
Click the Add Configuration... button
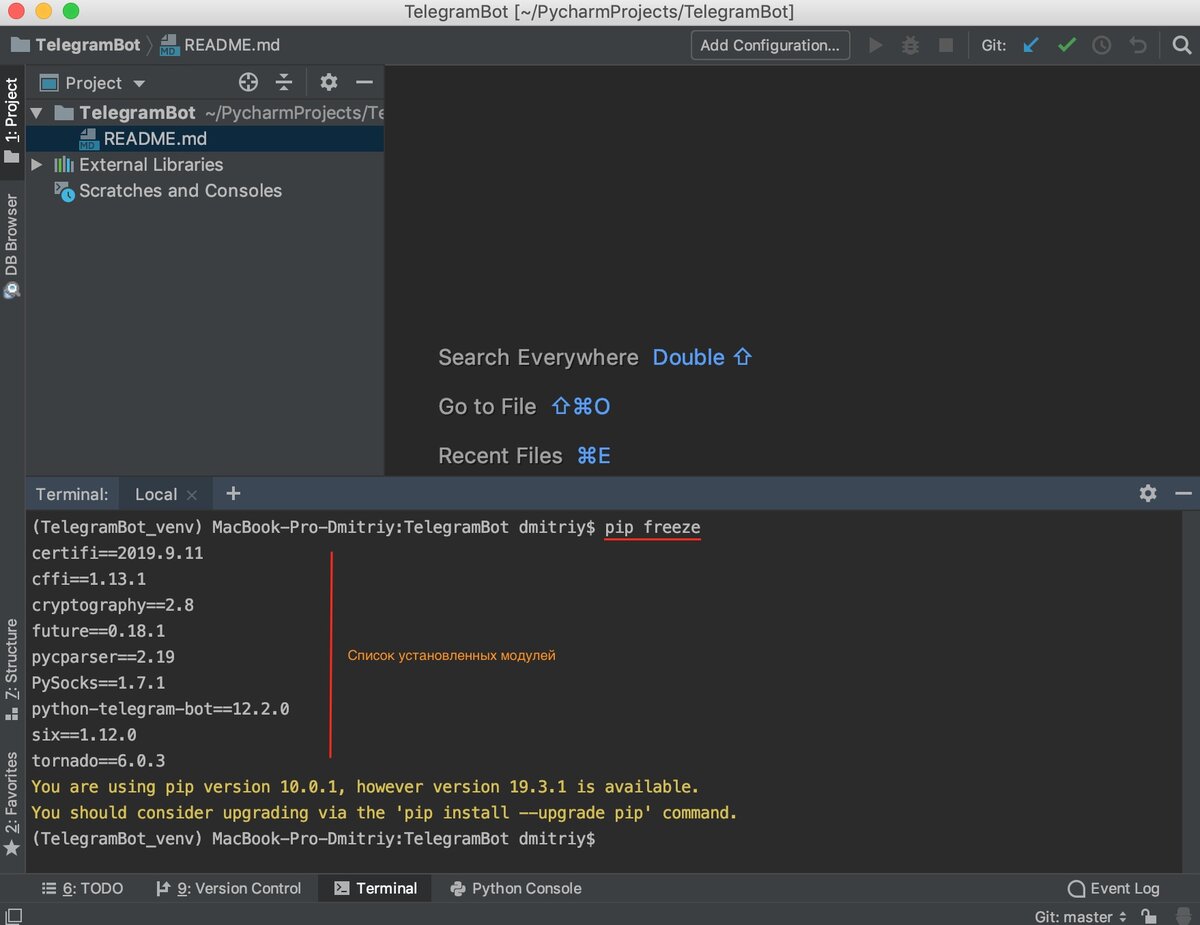click(770, 45)
